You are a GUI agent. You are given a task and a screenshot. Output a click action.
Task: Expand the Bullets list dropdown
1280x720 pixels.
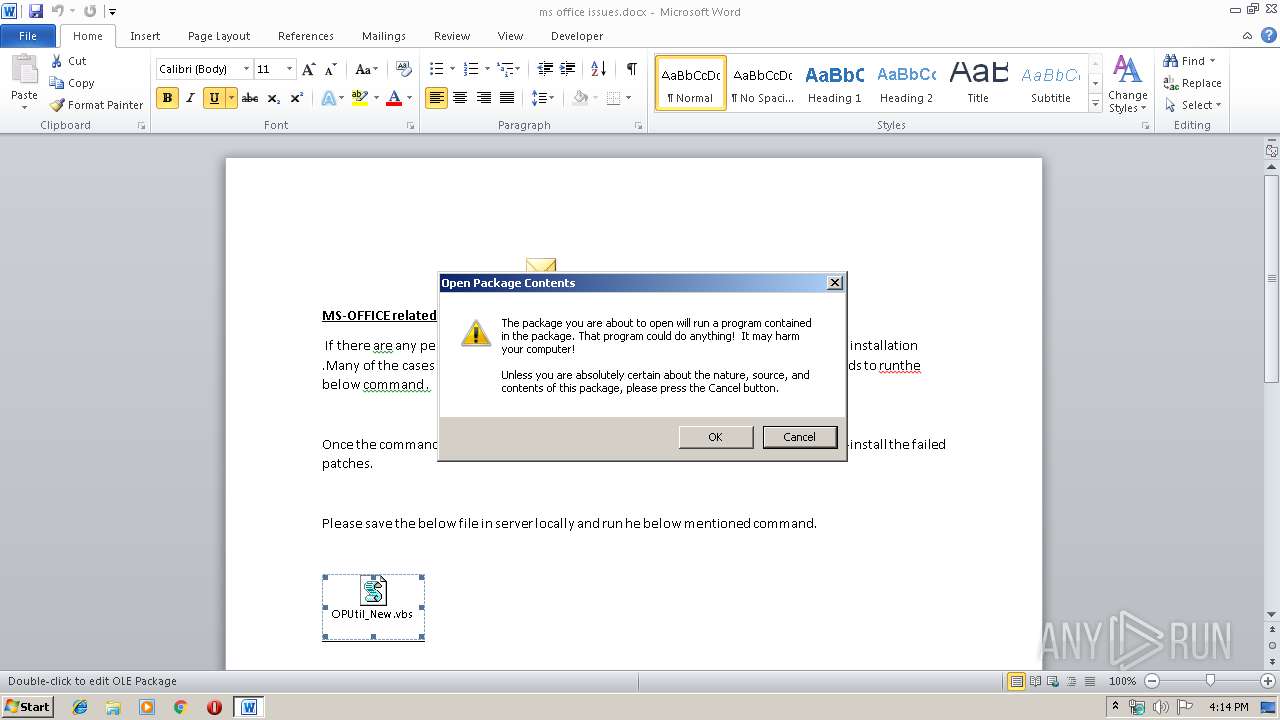(x=453, y=69)
